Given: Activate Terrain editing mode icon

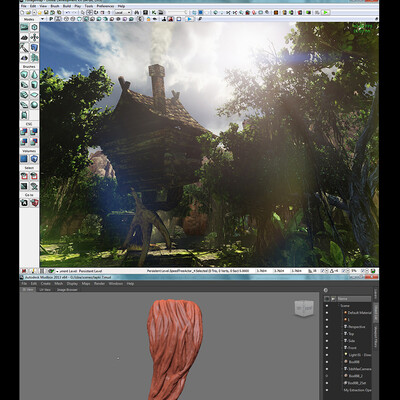Looking at the screenshot, I should (24, 38).
